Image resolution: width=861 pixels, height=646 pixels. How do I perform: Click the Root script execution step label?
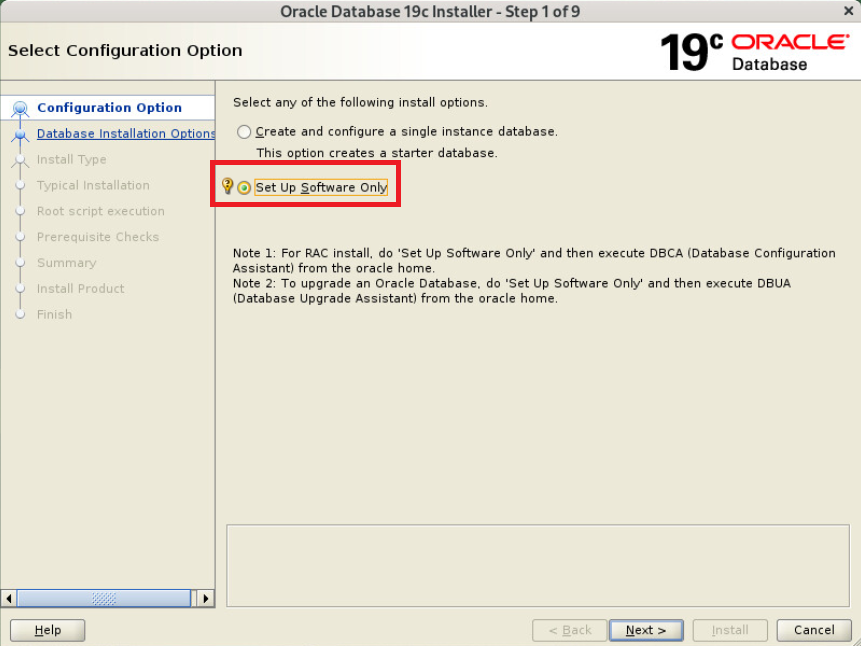tap(100, 211)
